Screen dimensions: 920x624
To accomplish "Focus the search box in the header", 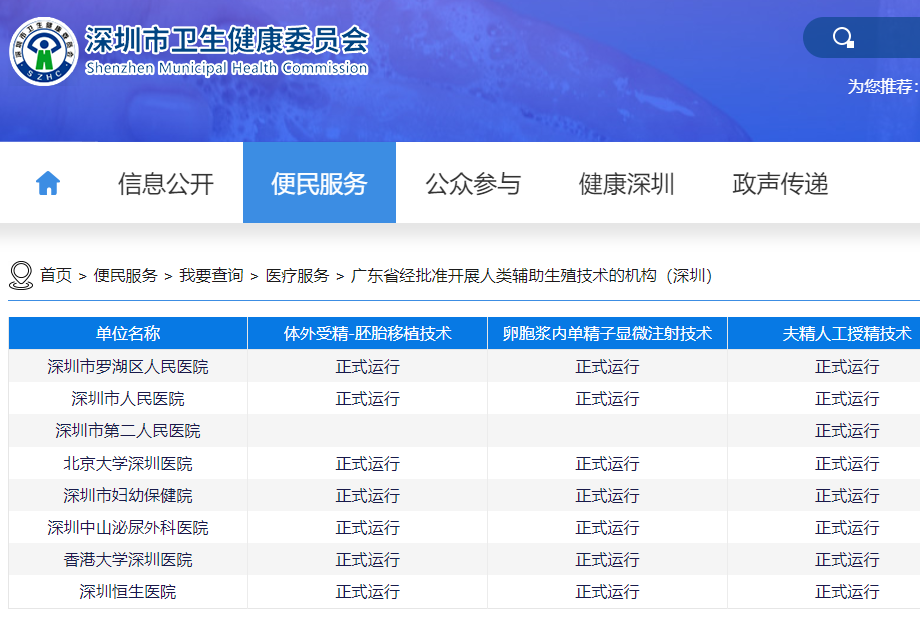I will (861, 38).
